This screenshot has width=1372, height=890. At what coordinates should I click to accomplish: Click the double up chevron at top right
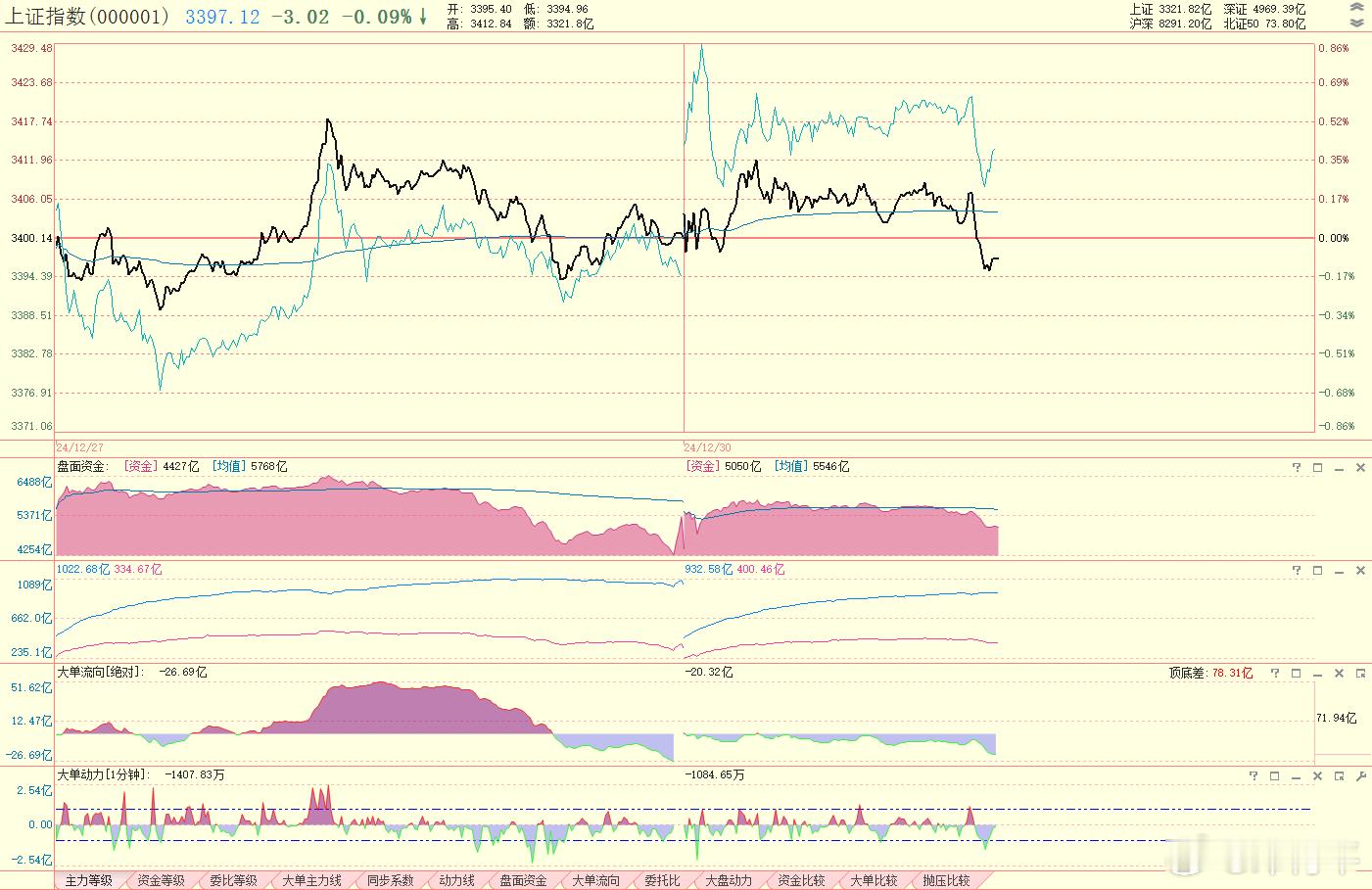click(x=1356, y=9)
